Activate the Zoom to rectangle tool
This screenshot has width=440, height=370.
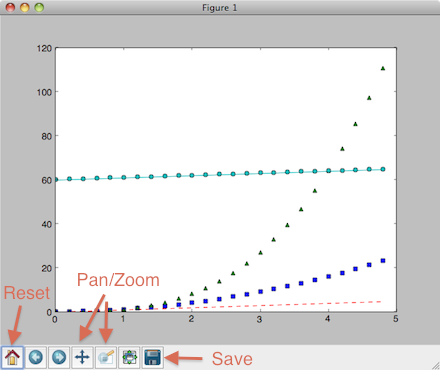(106, 357)
